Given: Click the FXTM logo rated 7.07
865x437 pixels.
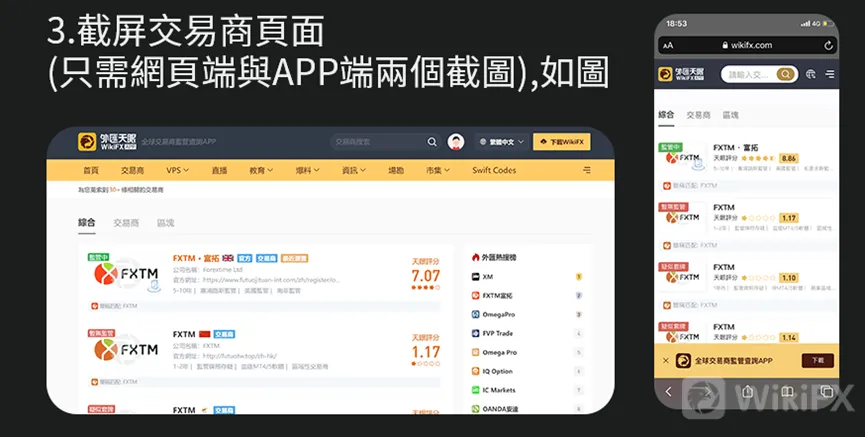Looking at the screenshot, I should pos(126,274).
